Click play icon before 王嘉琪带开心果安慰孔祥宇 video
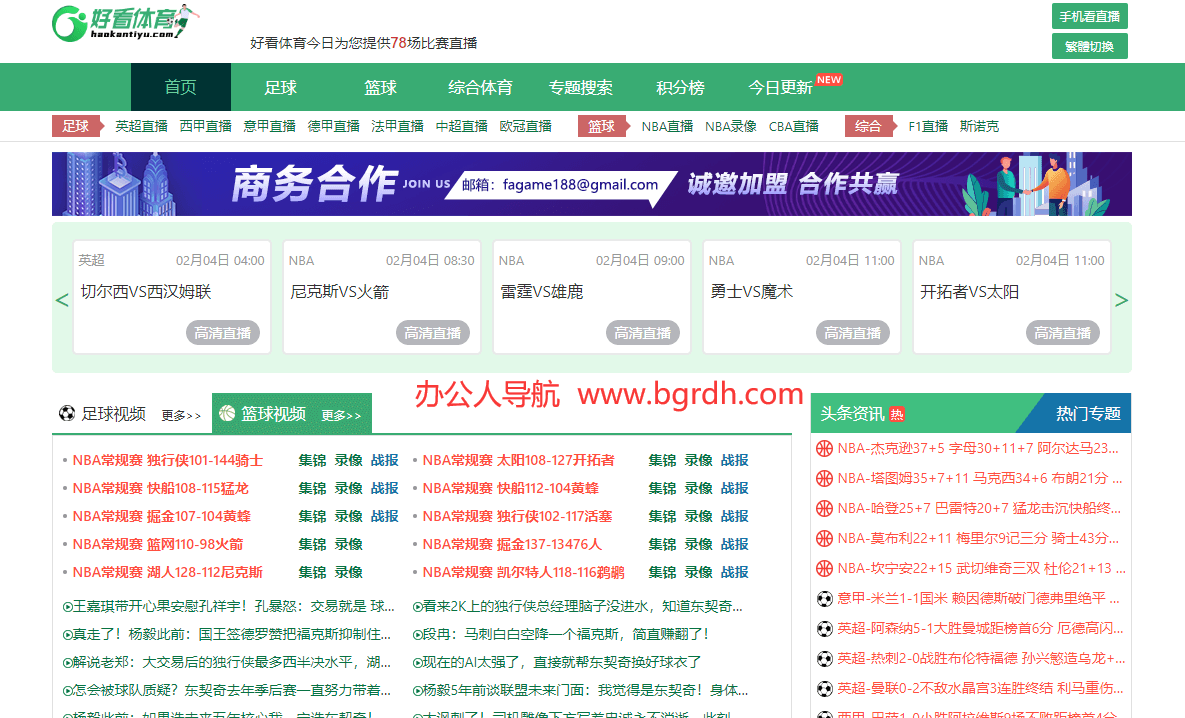1185x718 pixels. (67, 606)
